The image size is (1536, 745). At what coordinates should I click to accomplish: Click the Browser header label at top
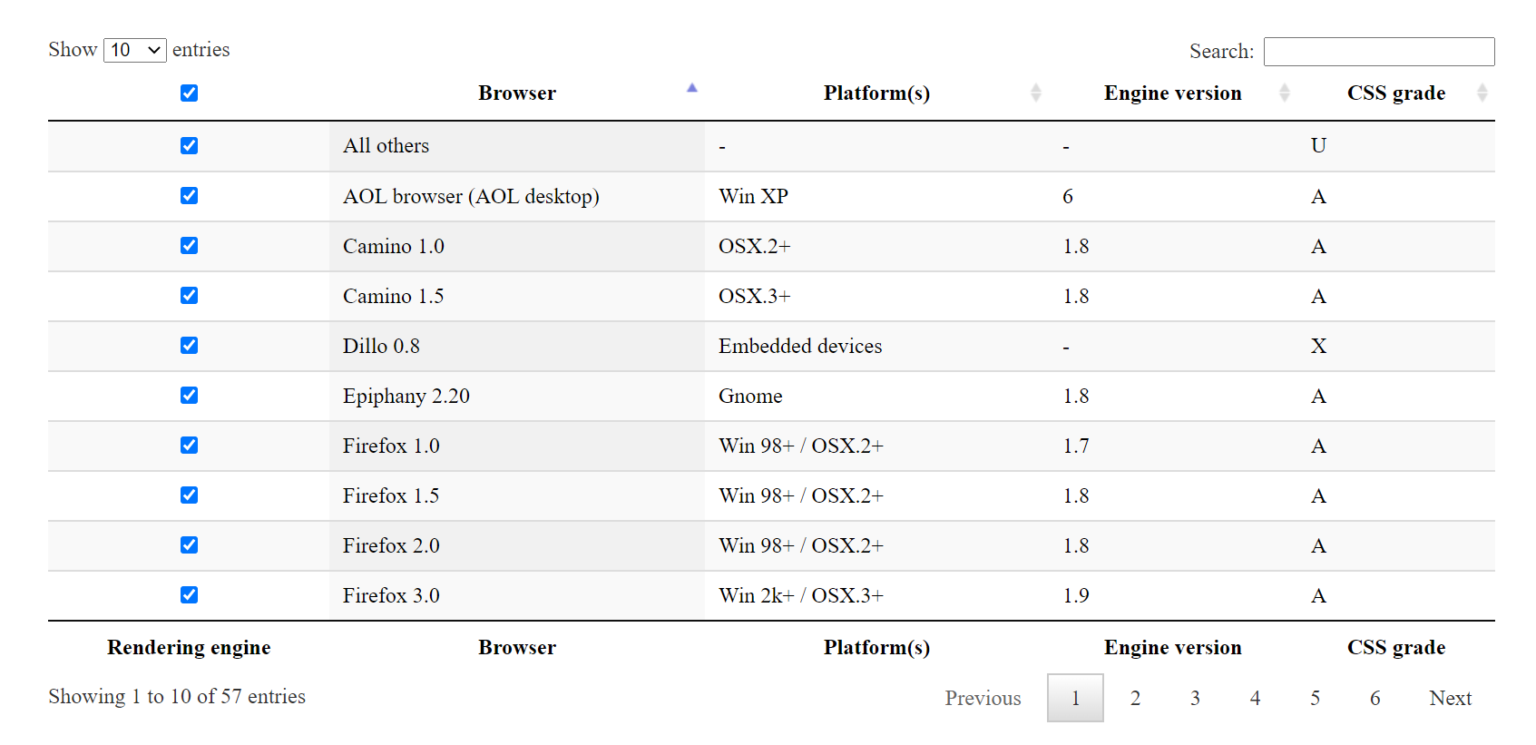[517, 93]
